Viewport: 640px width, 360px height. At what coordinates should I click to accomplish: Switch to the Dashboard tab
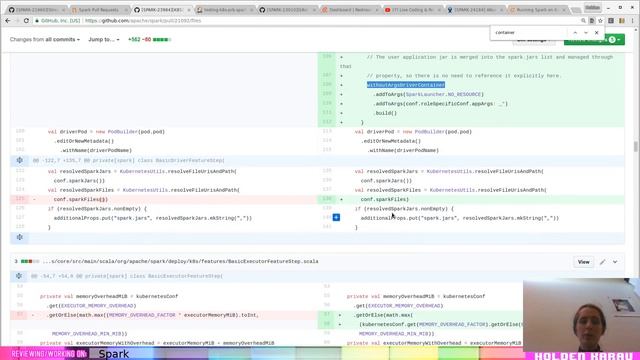(349, 9)
